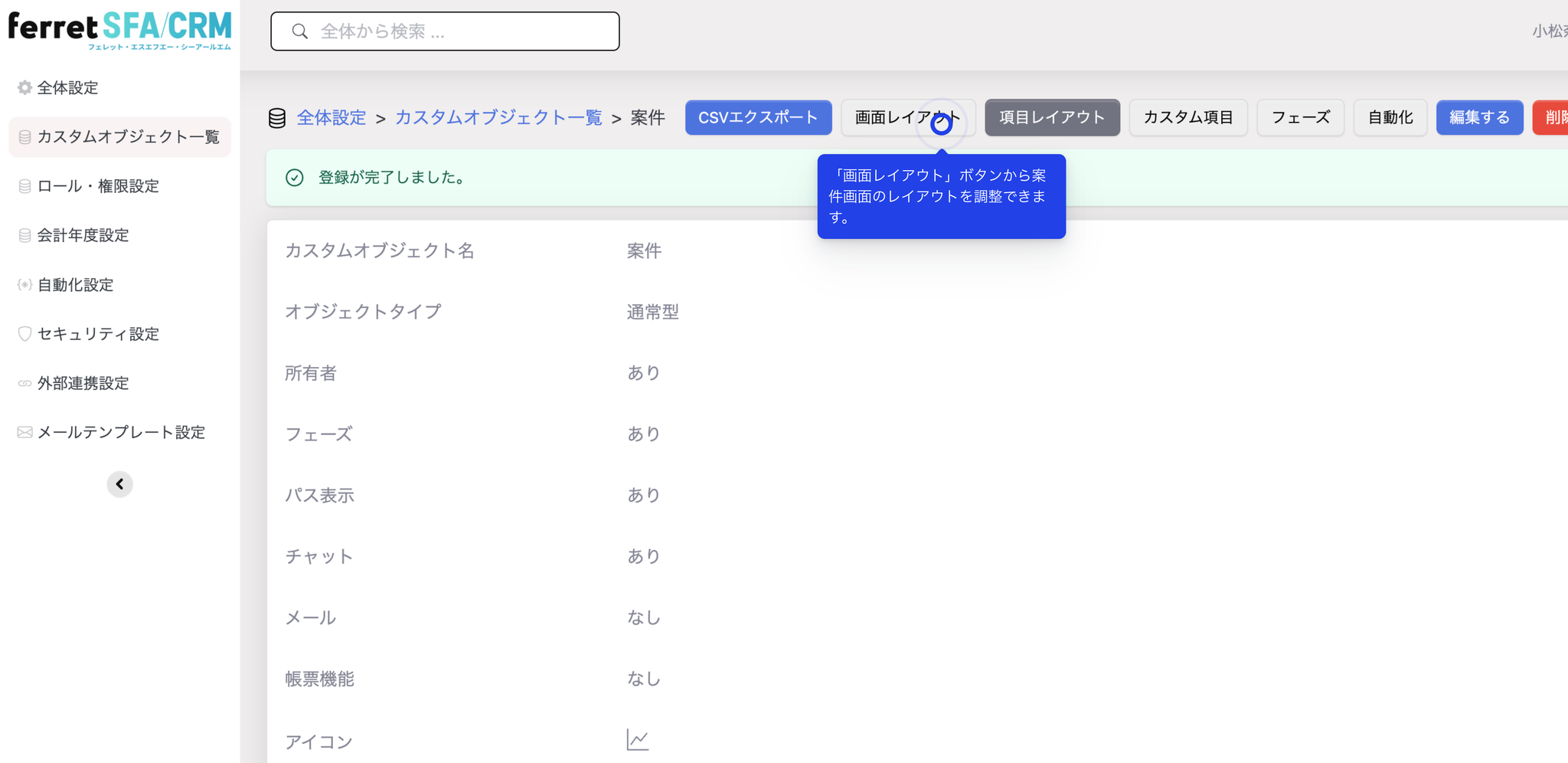Click the 案件 text in the breadcrumb
Screen dimensions: 1568x763
pyautogui.click(x=648, y=118)
